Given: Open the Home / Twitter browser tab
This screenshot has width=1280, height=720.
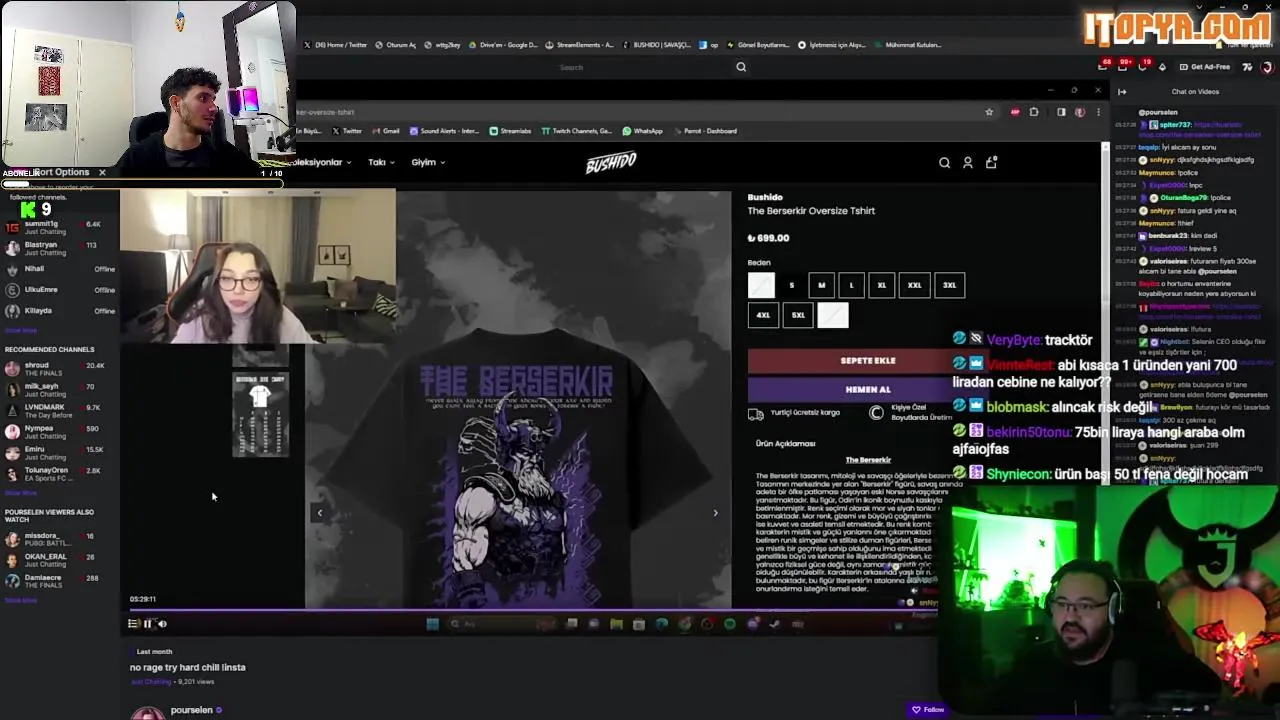Looking at the screenshot, I should click(x=335, y=45).
